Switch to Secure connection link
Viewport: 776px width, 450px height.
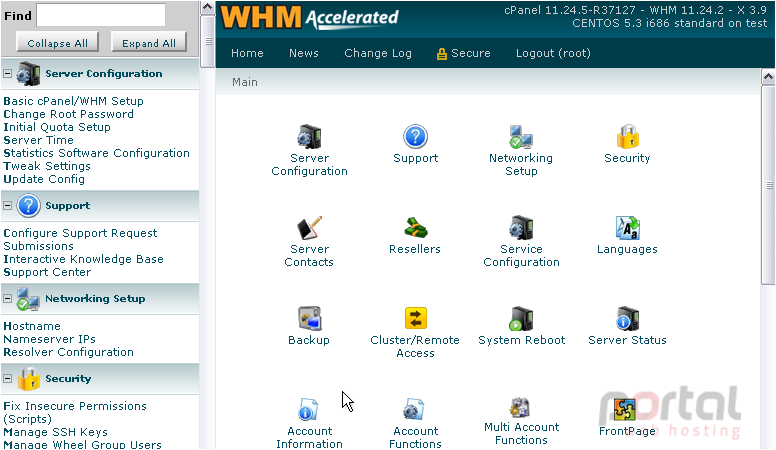pos(463,53)
